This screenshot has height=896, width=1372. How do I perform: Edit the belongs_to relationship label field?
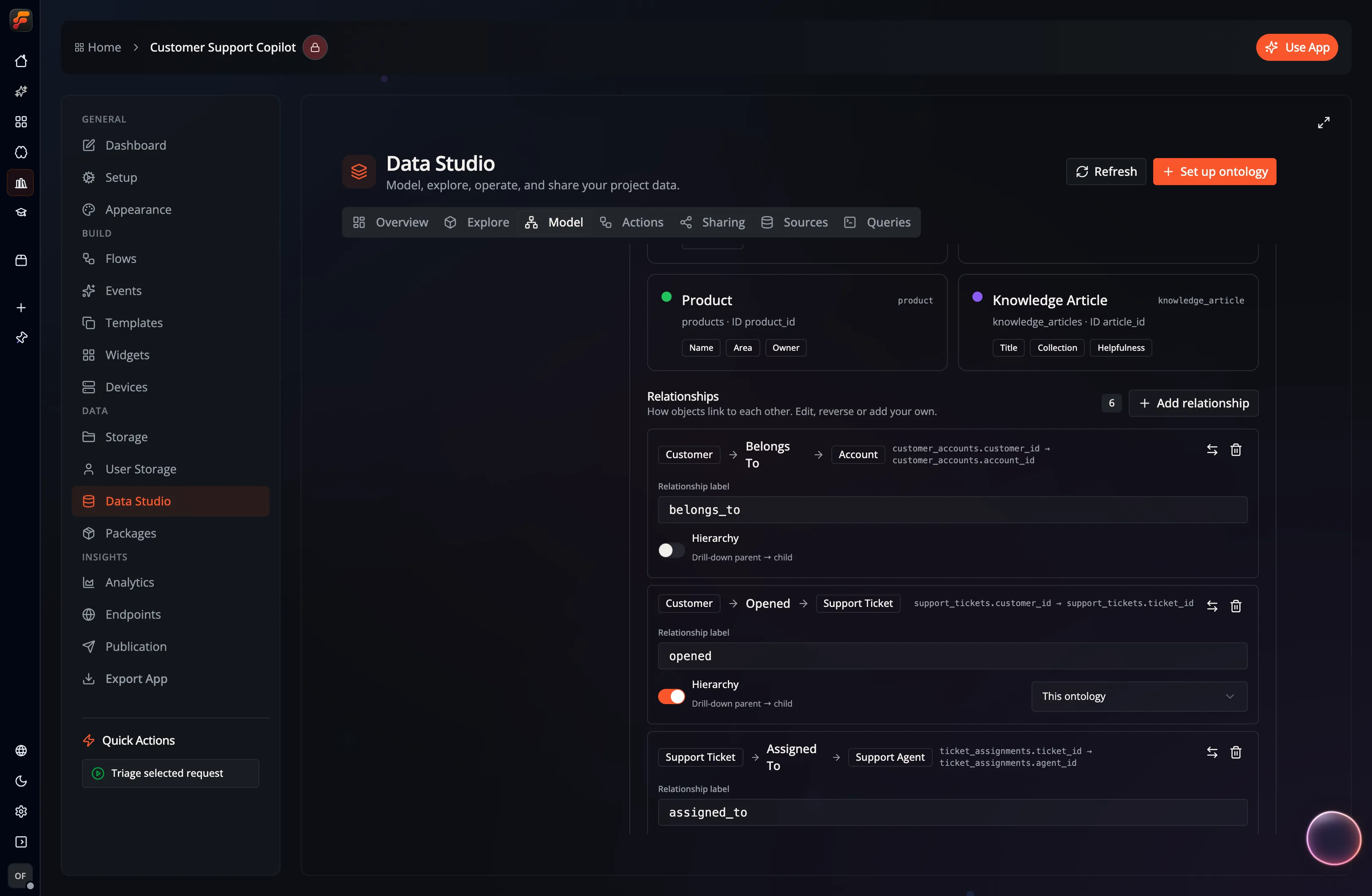point(952,510)
